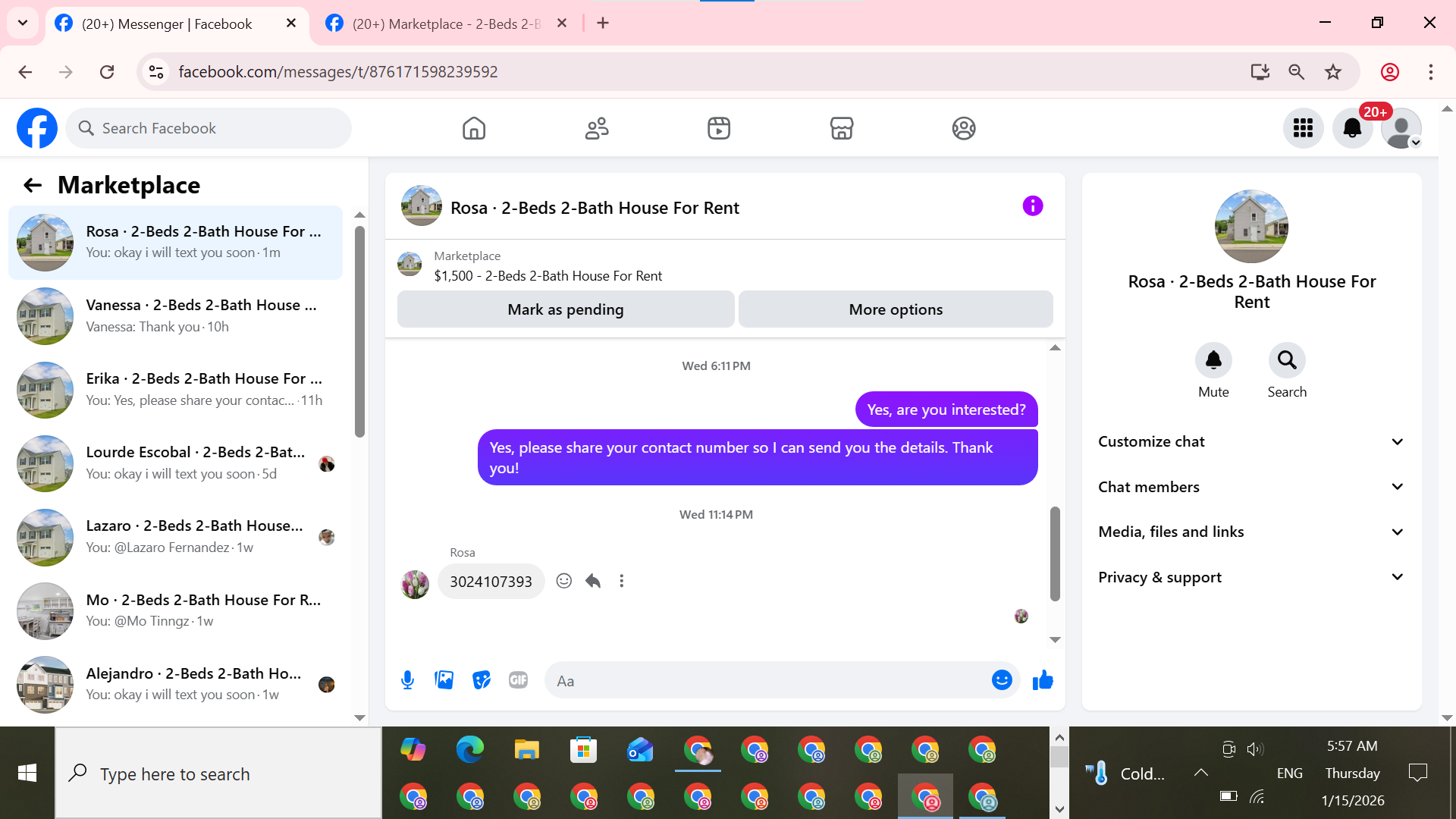
Task: Open emoji picker in message field
Action: [x=1001, y=680]
